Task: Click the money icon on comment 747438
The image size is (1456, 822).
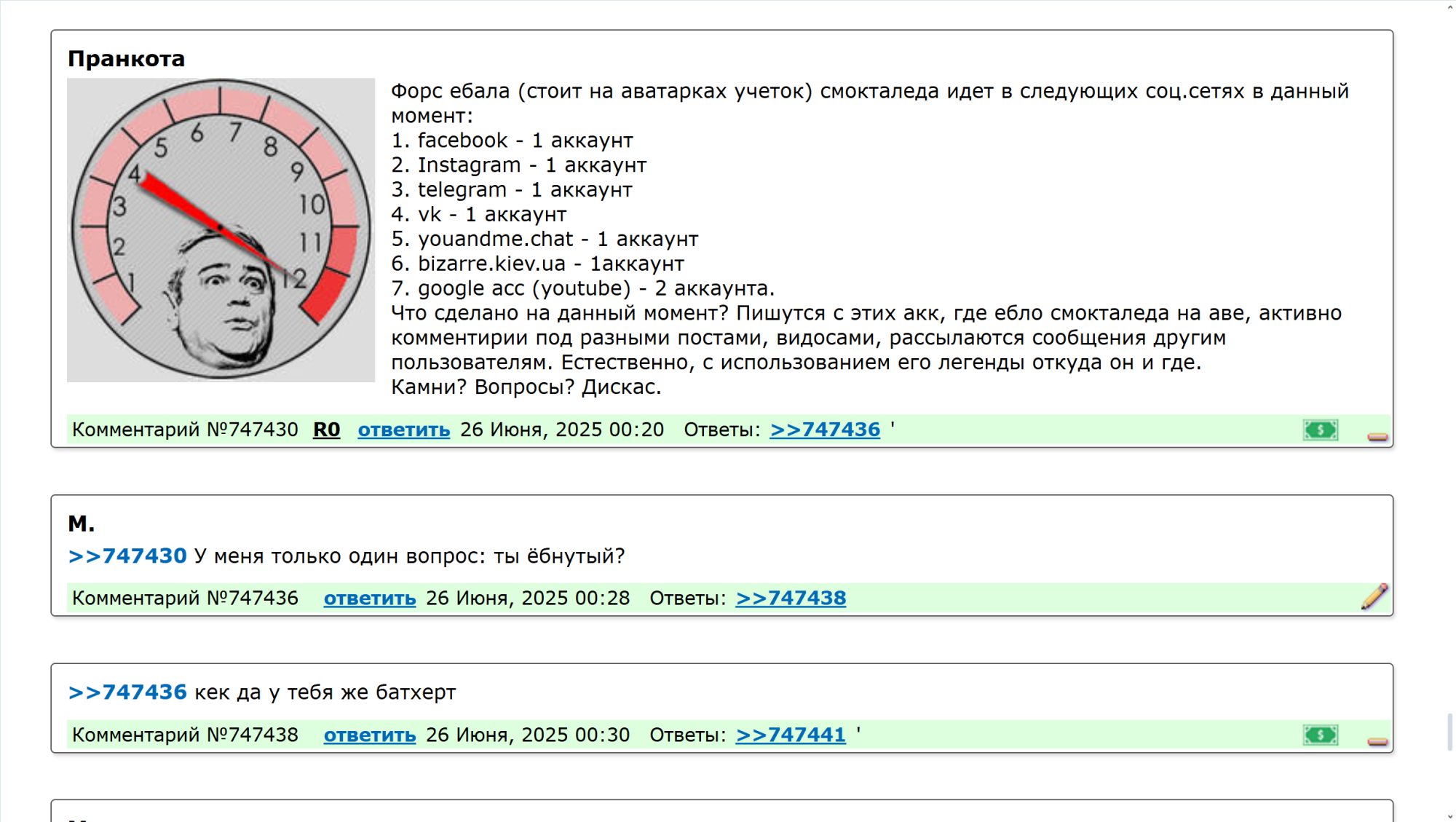Action: click(x=1320, y=735)
